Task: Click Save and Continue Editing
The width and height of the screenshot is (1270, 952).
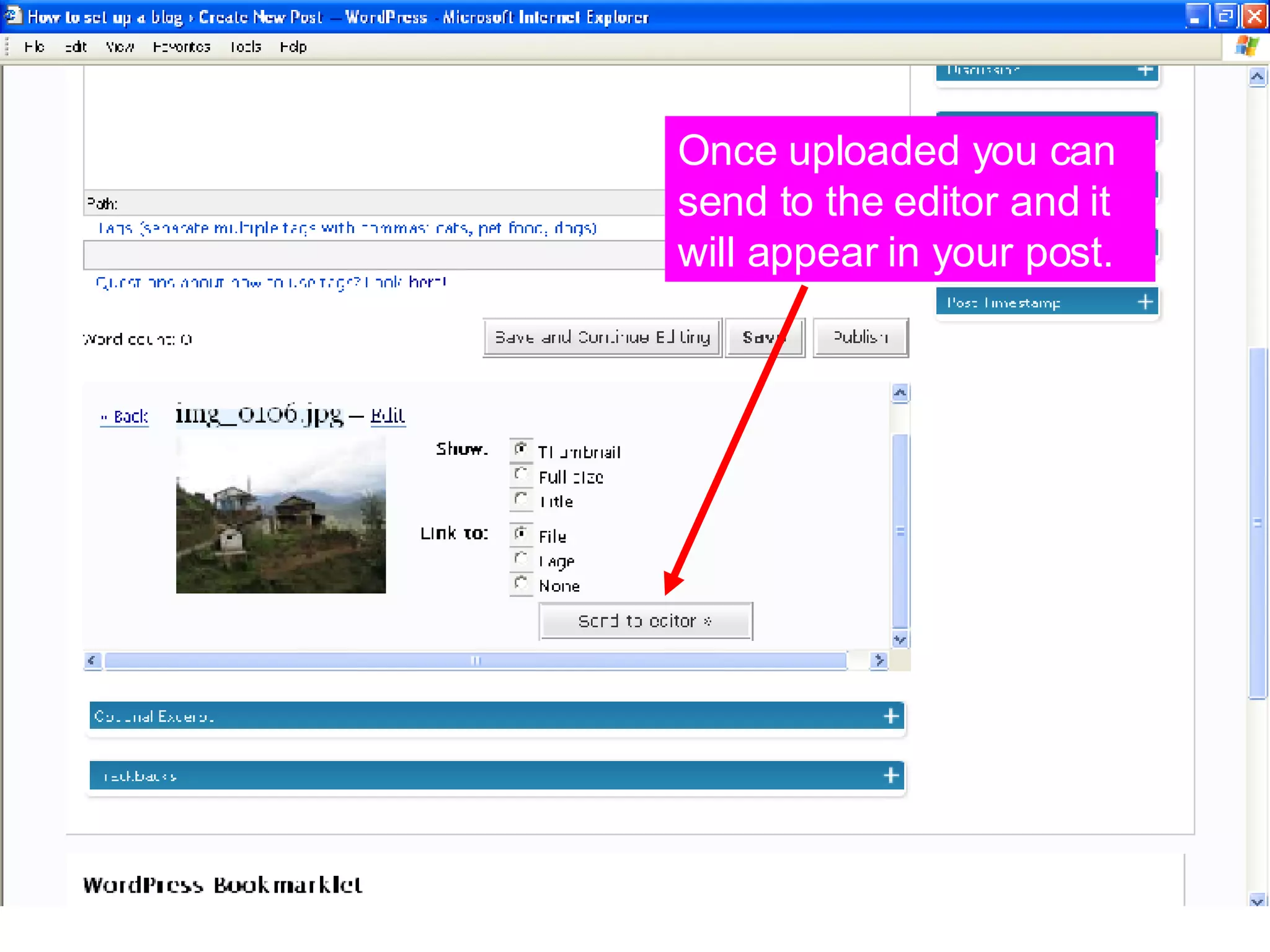Action: (602, 338)
